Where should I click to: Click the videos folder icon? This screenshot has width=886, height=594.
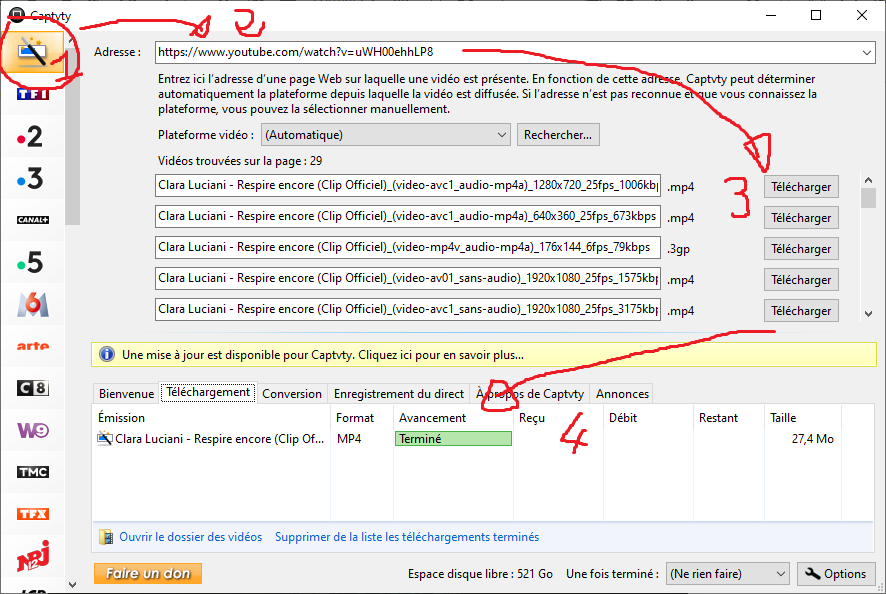(x=106, y=536)
